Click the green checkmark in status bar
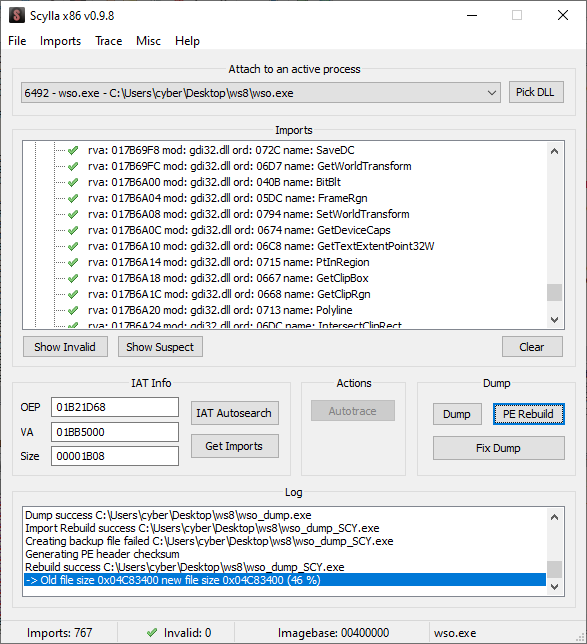The image size is (587, 644). click(152, 632)
